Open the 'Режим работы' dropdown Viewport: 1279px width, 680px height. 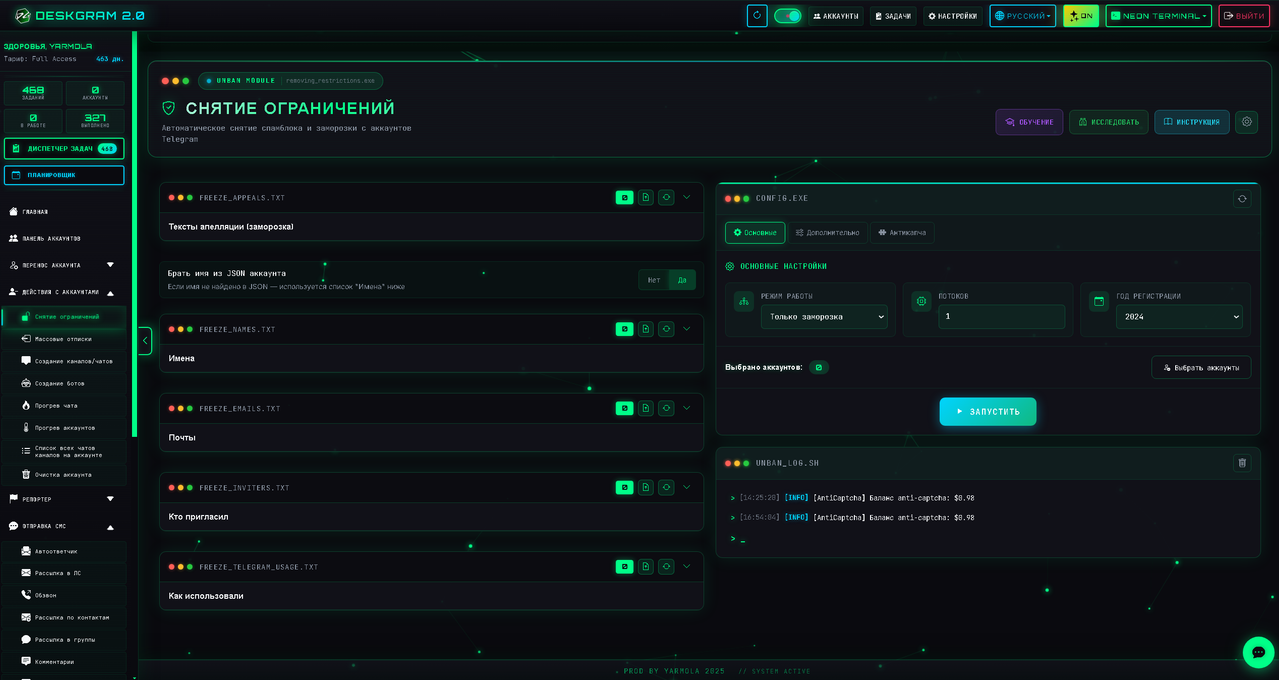[x=824, y=317]
